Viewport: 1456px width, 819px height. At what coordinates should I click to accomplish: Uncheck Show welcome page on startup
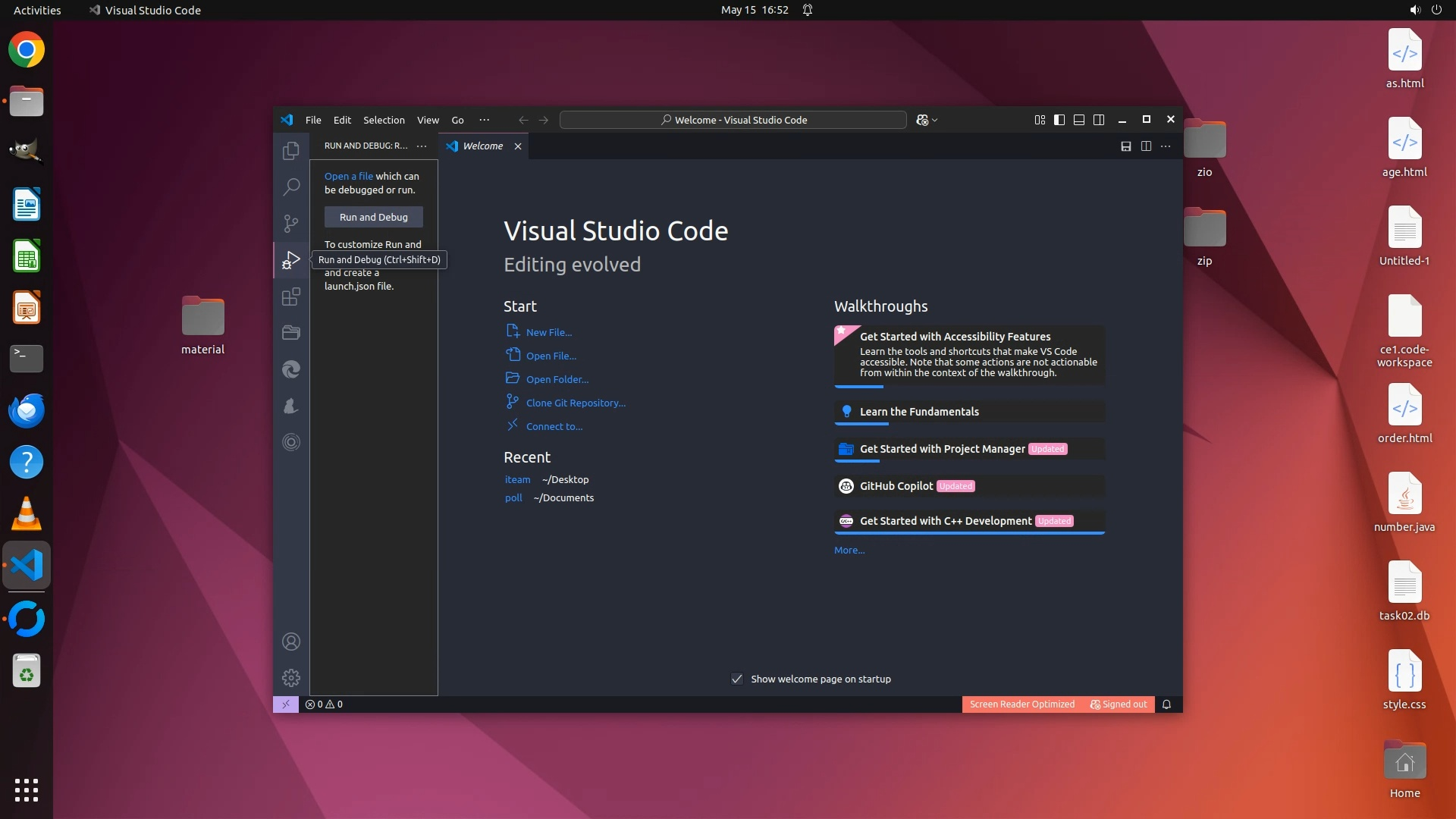[x=737, y=679]
